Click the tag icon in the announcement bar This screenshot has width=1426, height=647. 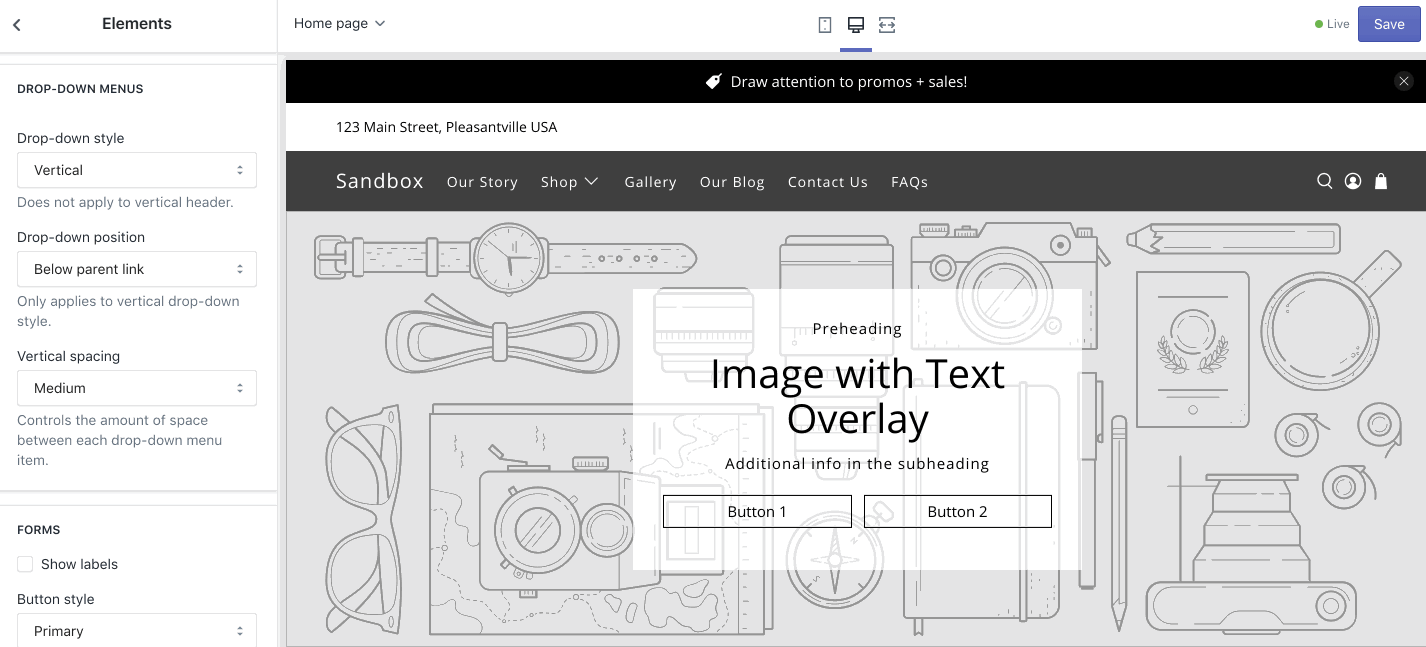pyautogui.click(x=713, y=81)
